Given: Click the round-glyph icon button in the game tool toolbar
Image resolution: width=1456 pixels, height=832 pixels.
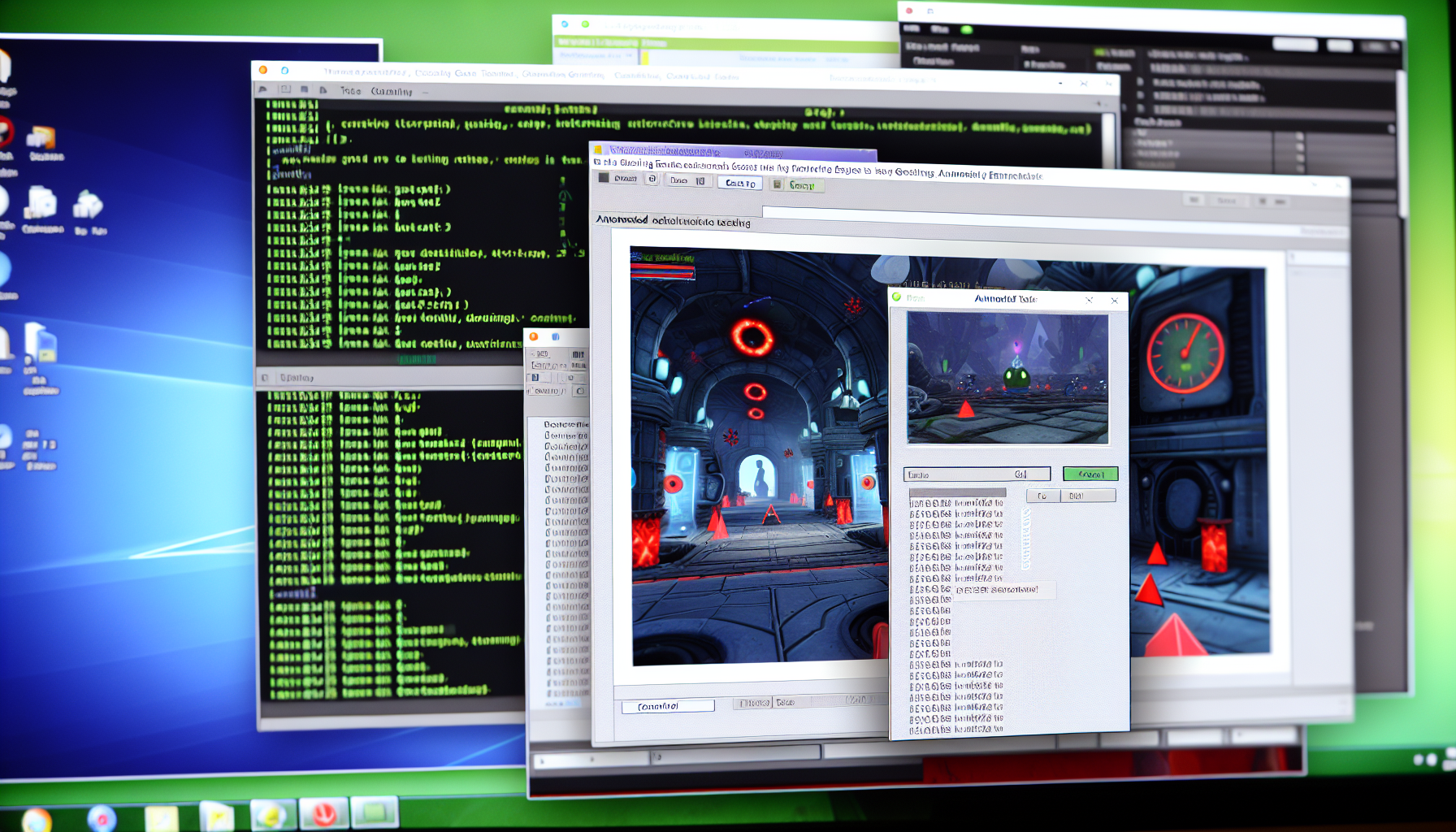Looking at the screenshot, I should tap(652, 179).
